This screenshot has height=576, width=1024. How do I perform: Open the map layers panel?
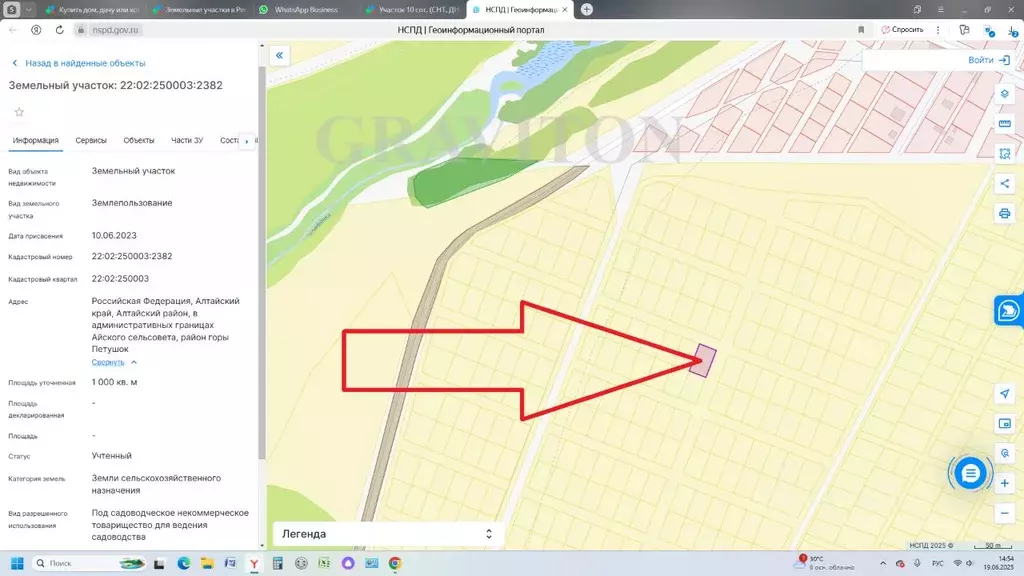point(1004,94)
